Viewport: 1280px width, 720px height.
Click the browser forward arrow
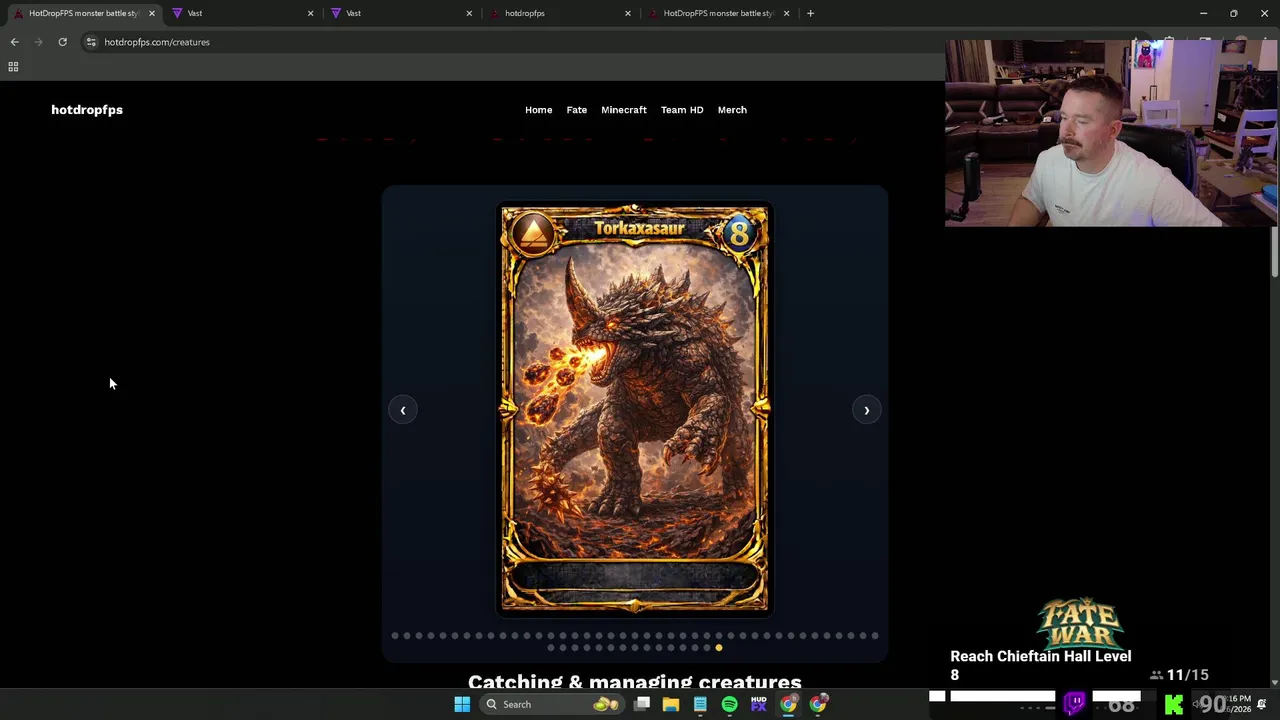click(x=38, y=42)
